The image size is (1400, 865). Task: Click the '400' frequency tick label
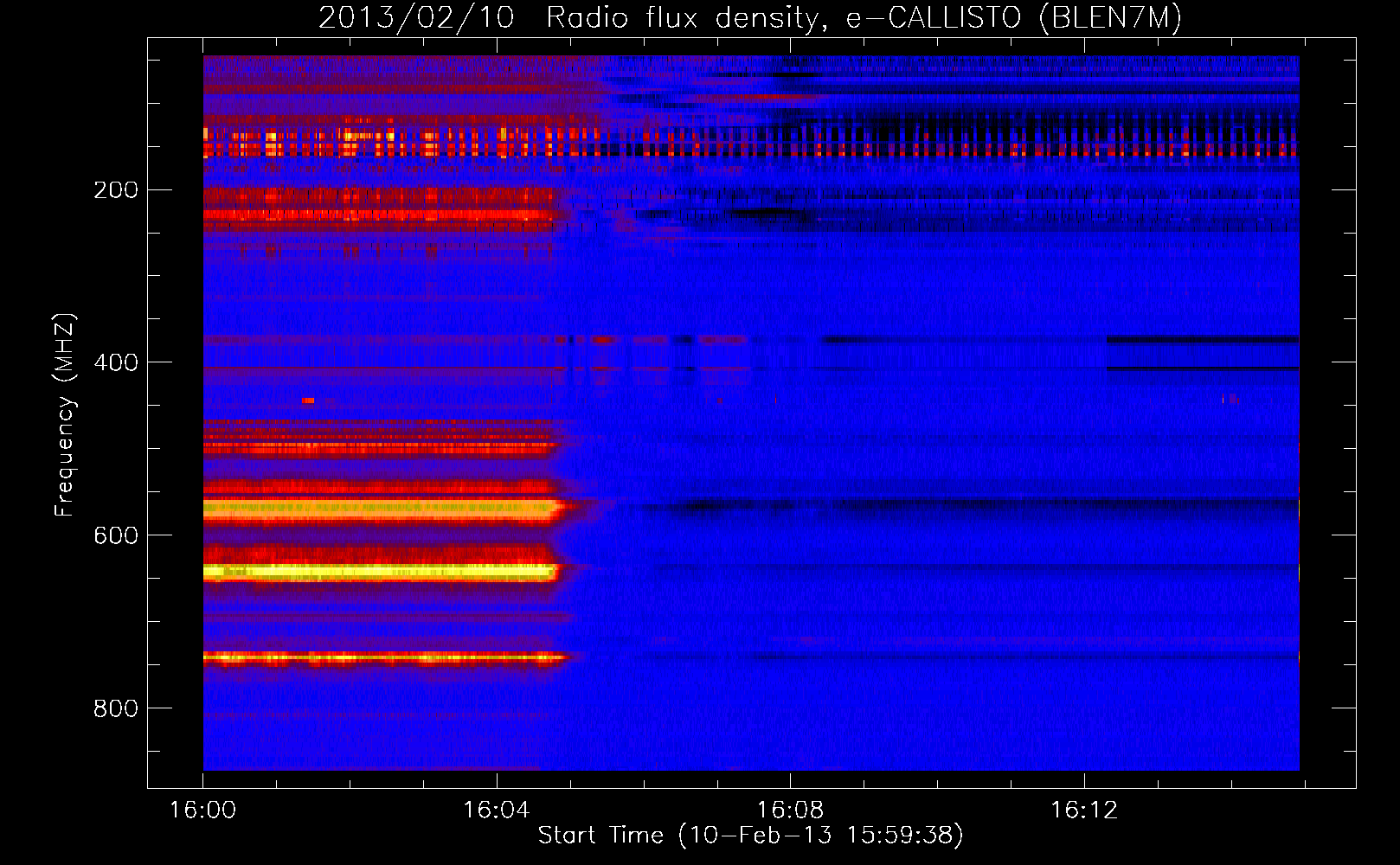click(x=116, y=362)
